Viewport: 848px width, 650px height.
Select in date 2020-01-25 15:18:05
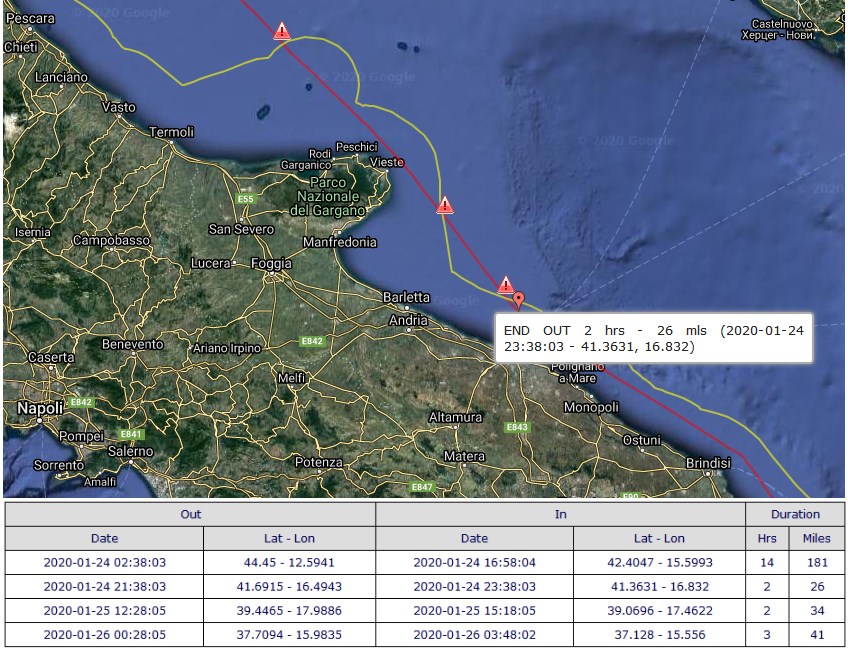[x=474, y=611]
